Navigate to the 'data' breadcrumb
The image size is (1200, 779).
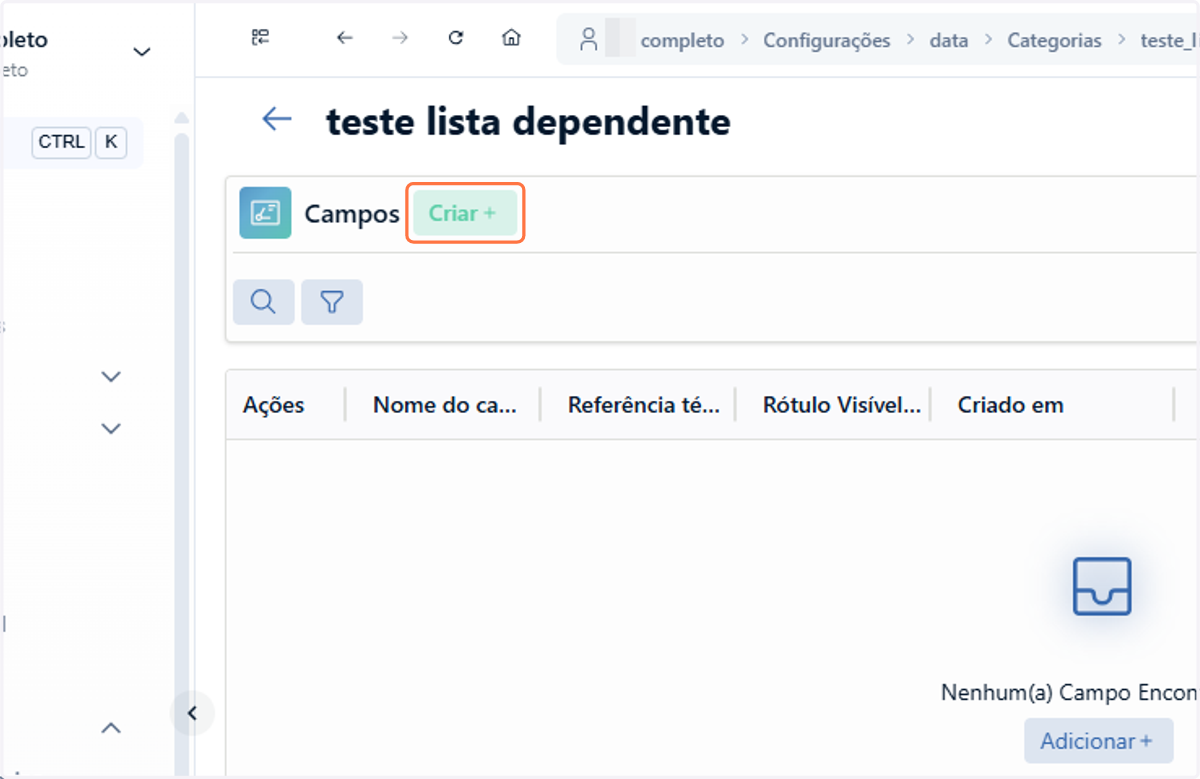tap(949, 41)
